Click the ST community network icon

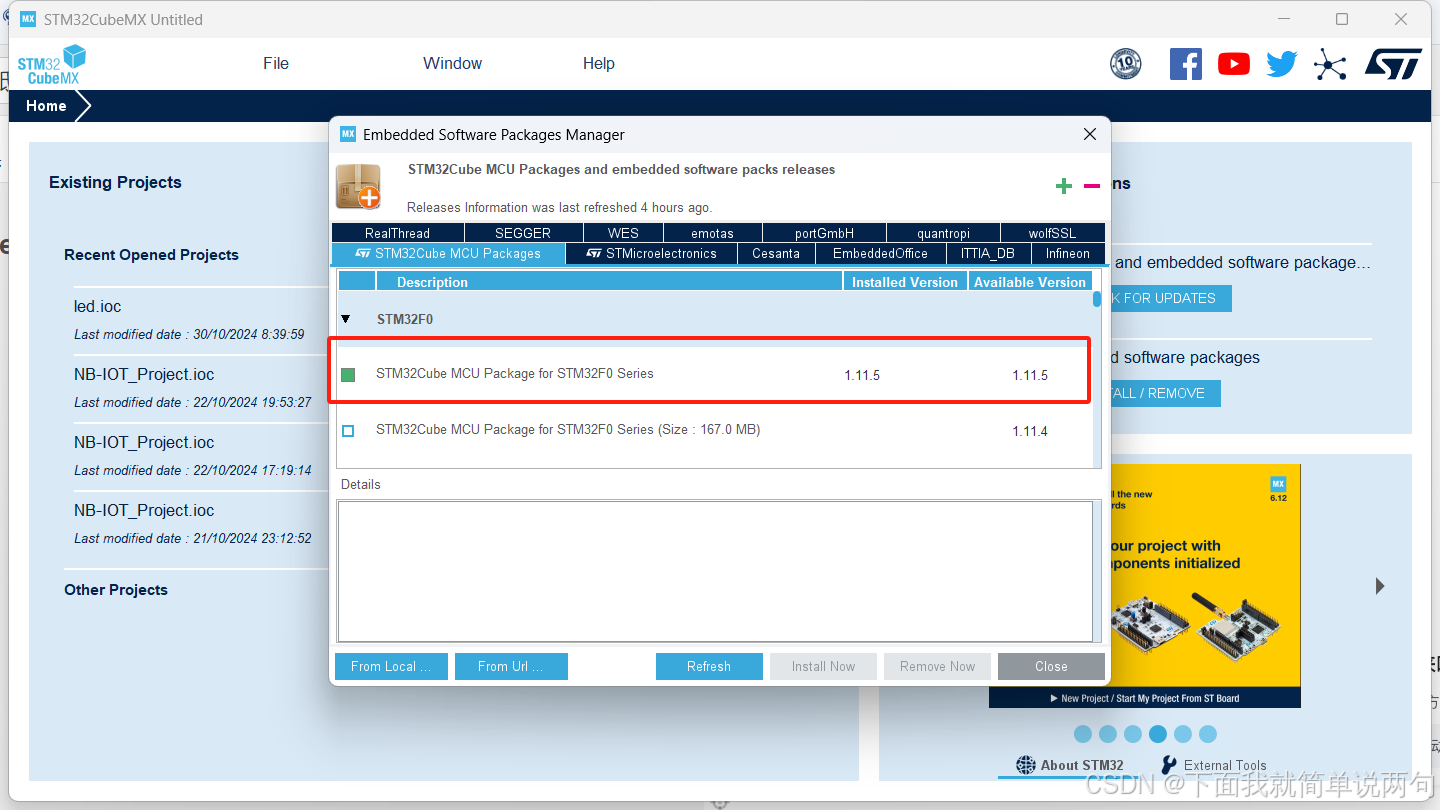(1330, 64)
